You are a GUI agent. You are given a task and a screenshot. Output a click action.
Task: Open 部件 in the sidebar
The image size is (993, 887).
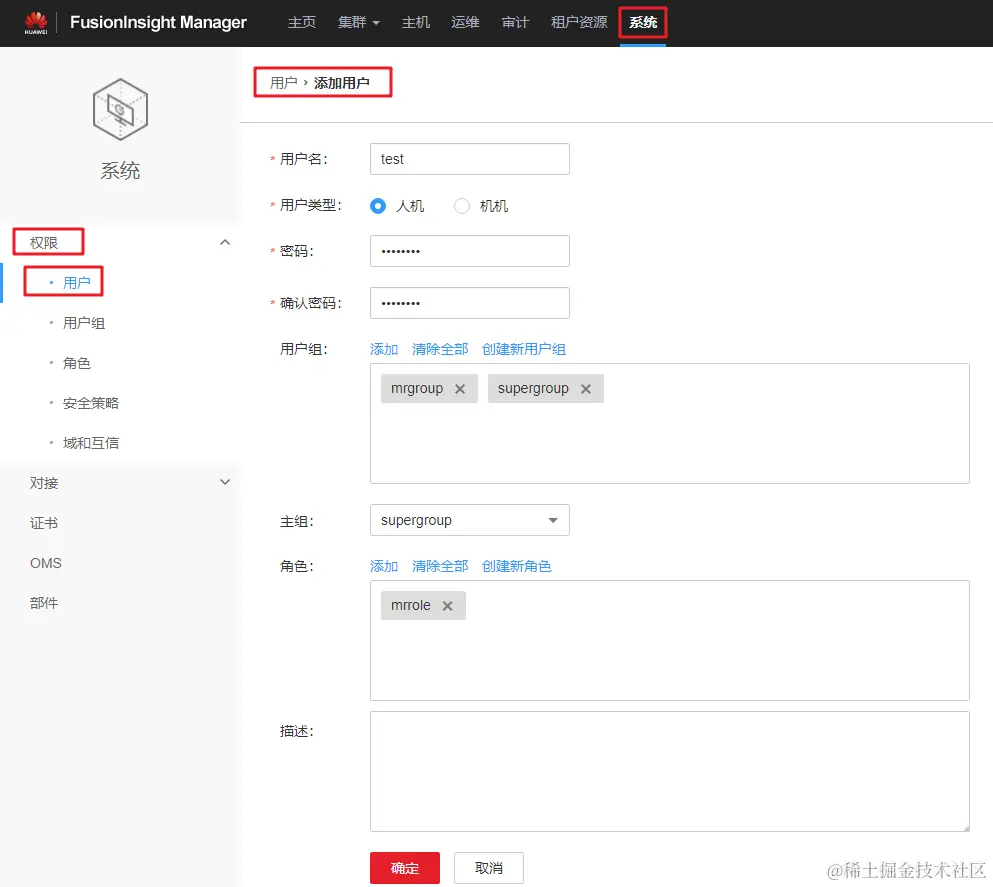pos(44,603)
